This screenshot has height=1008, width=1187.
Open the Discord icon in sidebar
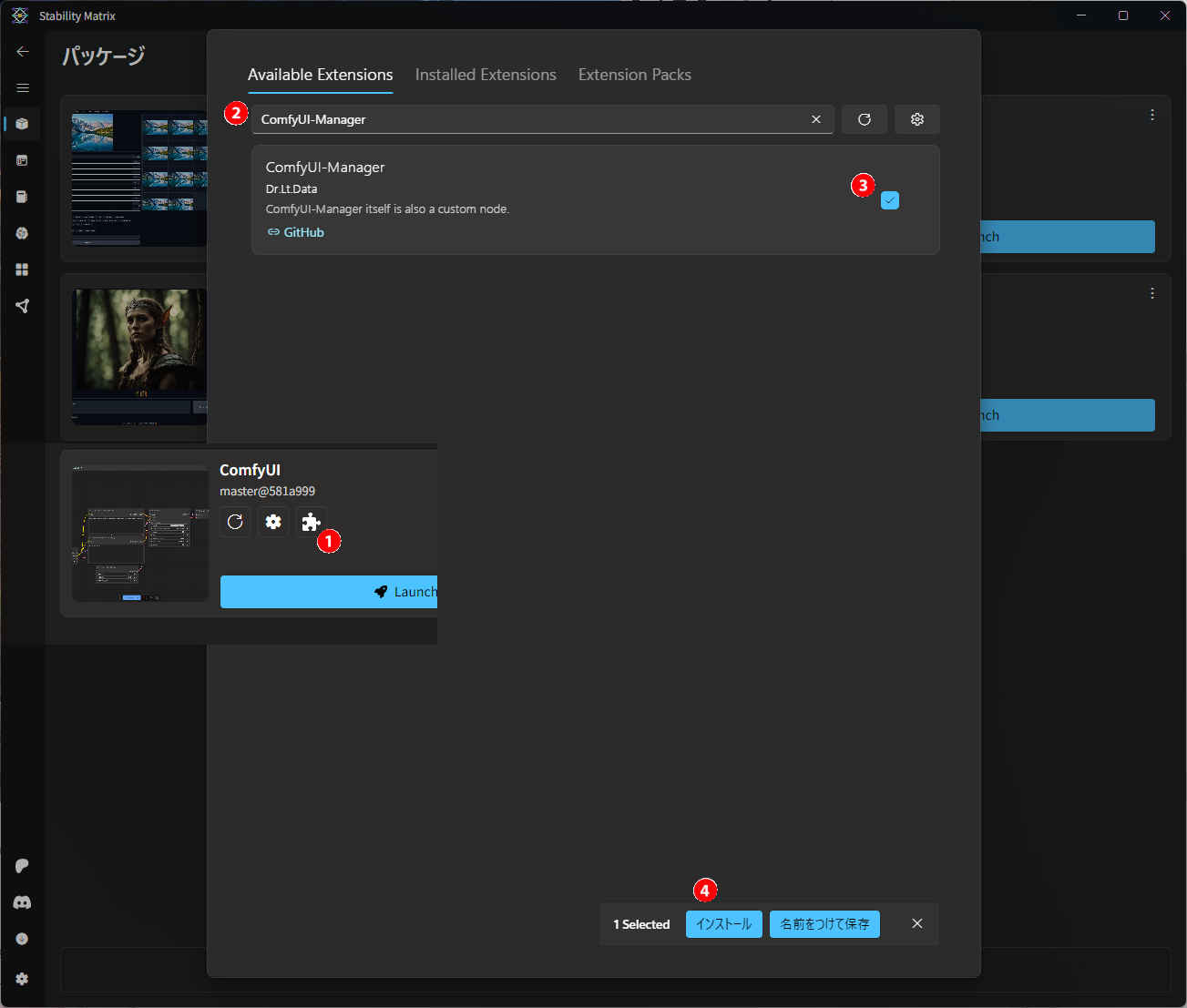point(22,902)
